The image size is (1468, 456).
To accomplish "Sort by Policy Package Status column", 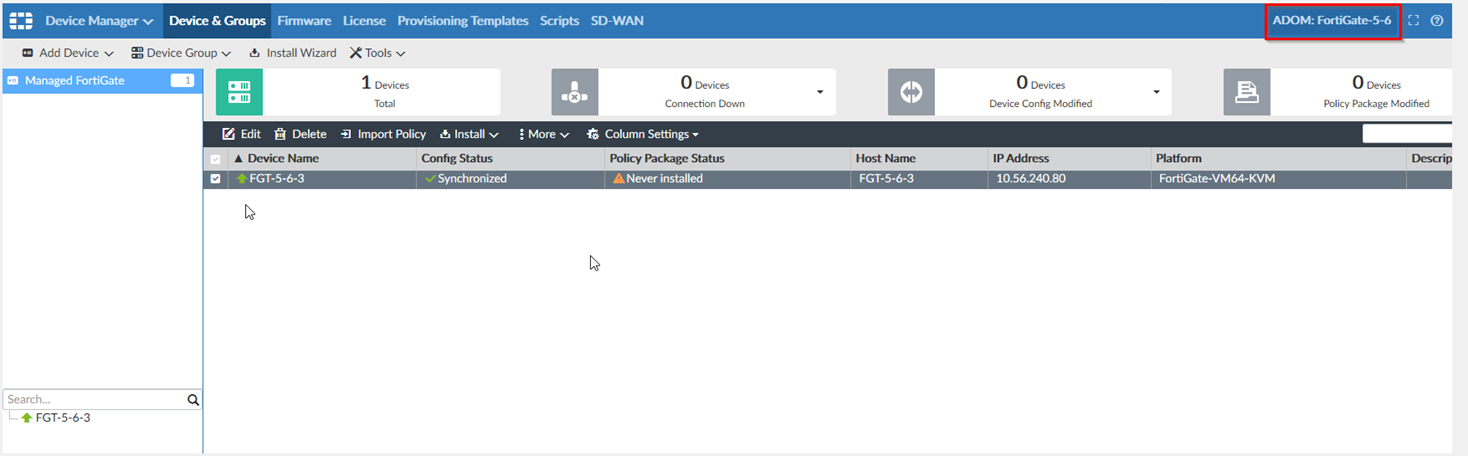I will (667, 158).
